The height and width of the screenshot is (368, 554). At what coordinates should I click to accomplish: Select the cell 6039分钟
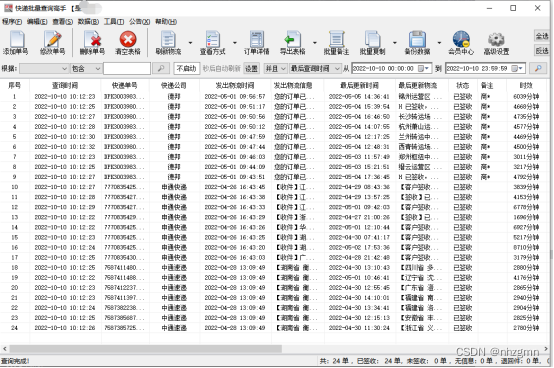[526, 96]
